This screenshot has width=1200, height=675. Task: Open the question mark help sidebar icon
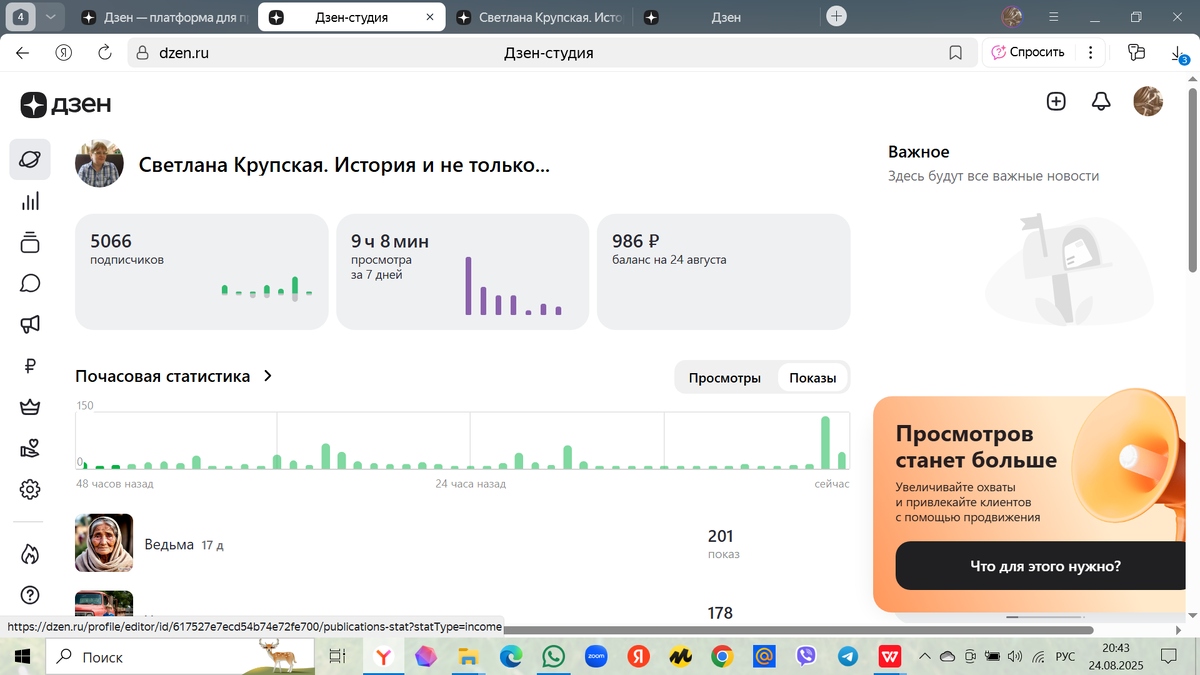30,594
